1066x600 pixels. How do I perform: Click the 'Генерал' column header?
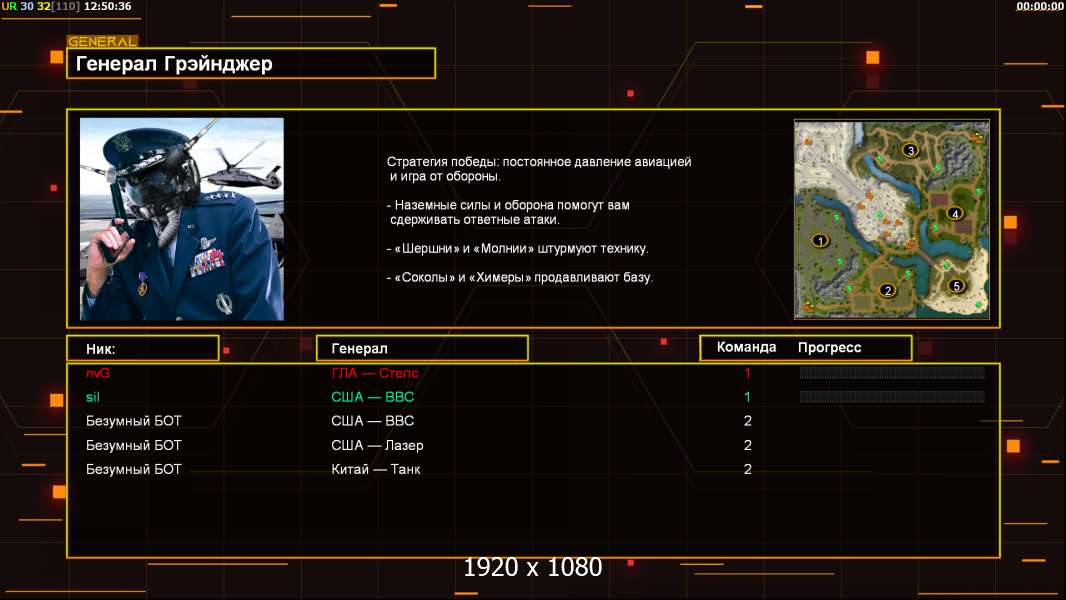pos(422,349)
